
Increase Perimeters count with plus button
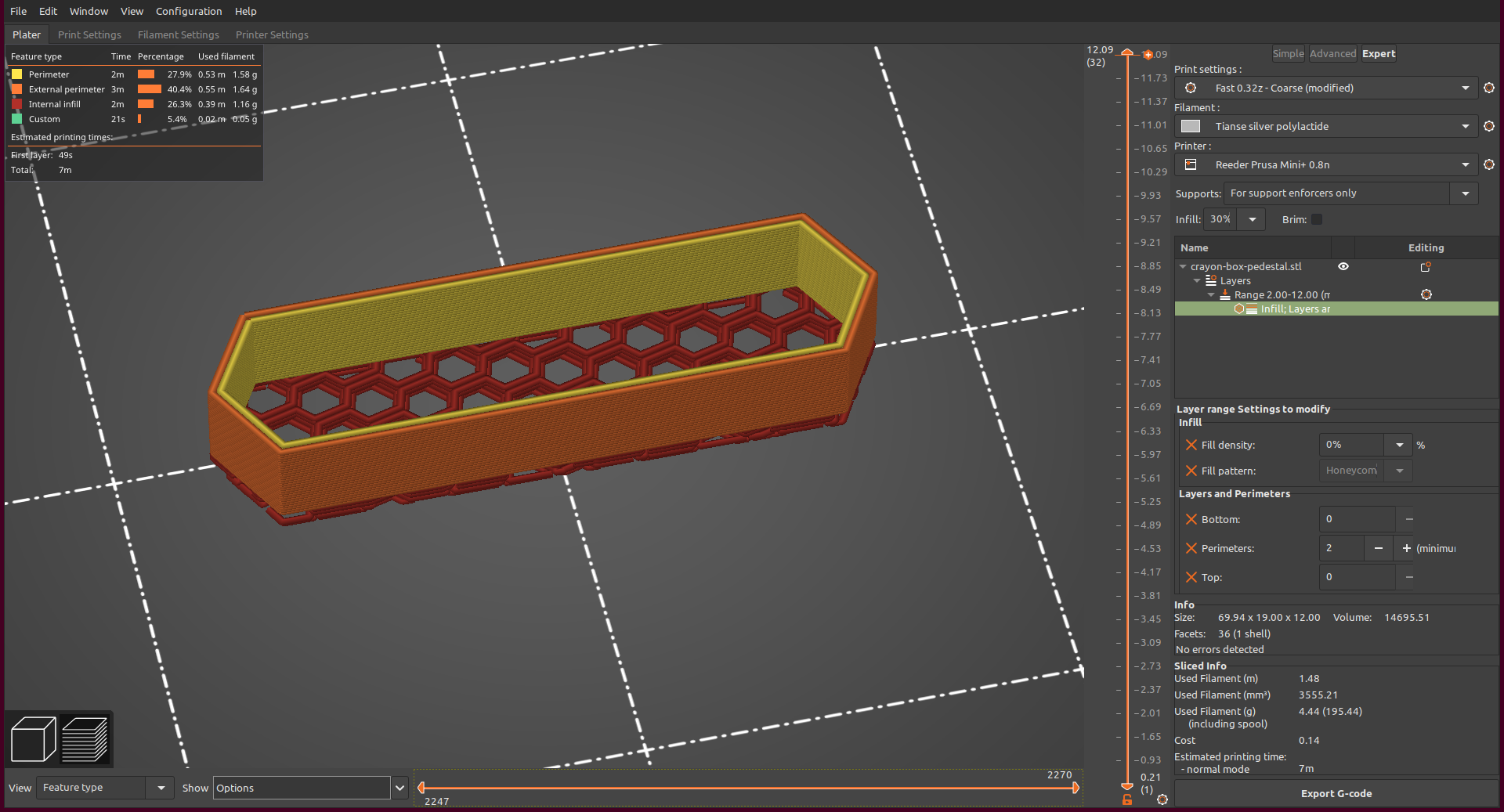tap(1406, 548)
